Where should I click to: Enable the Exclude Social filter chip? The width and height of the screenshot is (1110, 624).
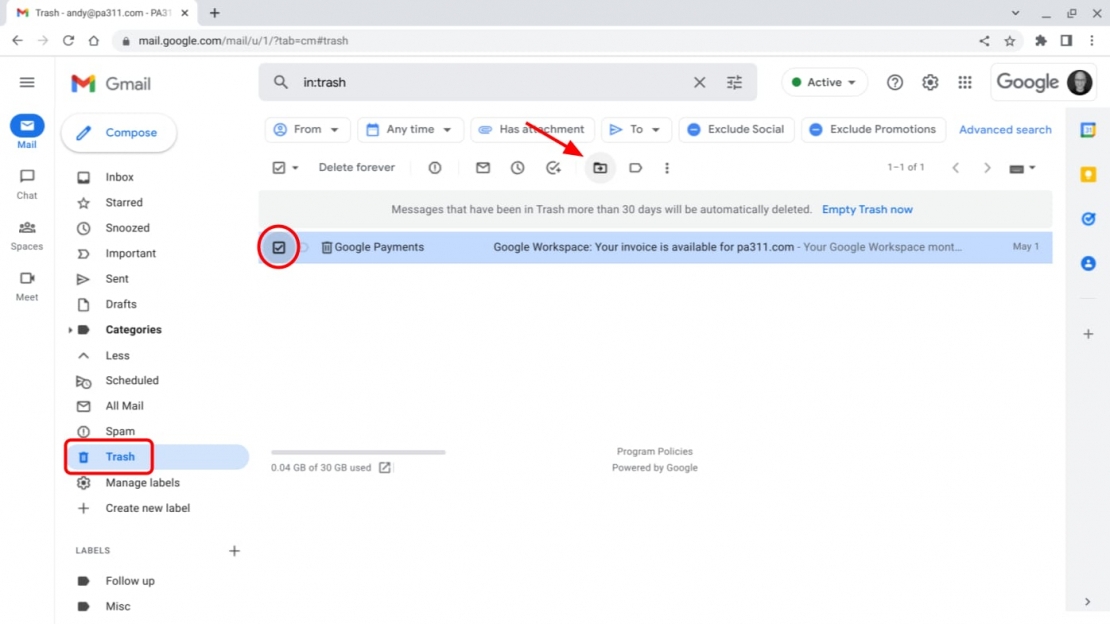[736, 129]
